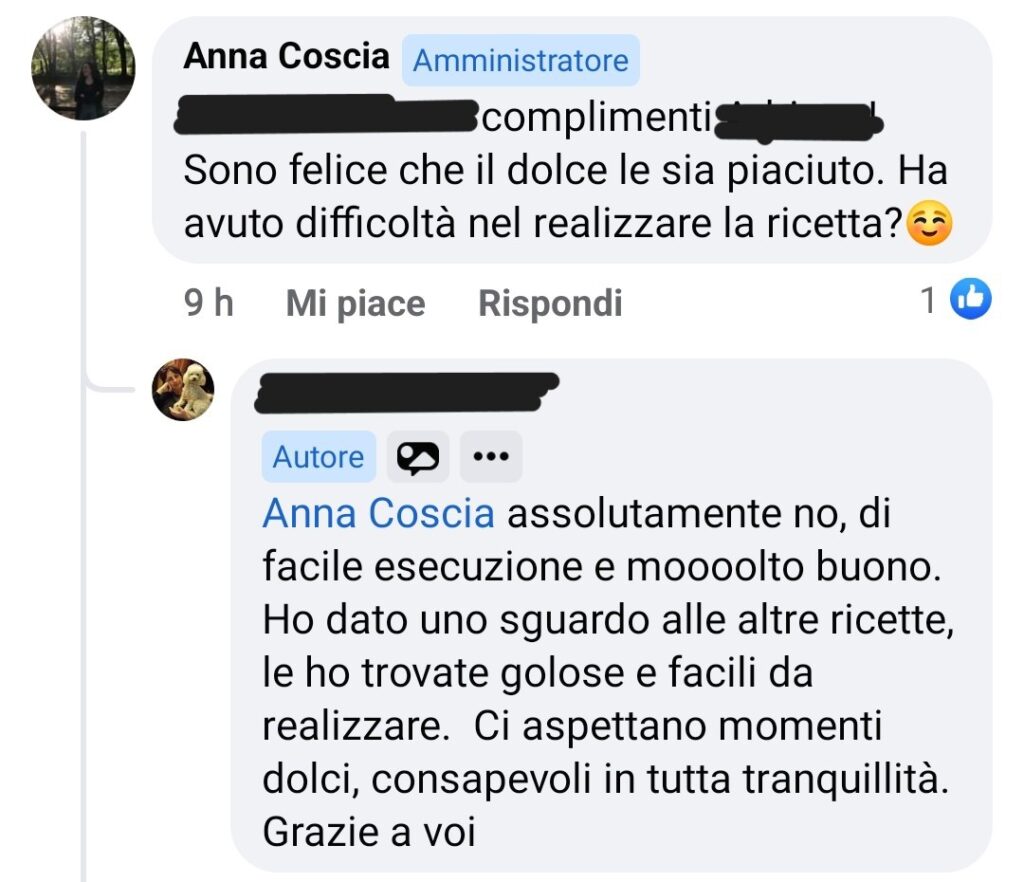Click the blue 'Anna Coscia' mention in reply

point(378,514)
